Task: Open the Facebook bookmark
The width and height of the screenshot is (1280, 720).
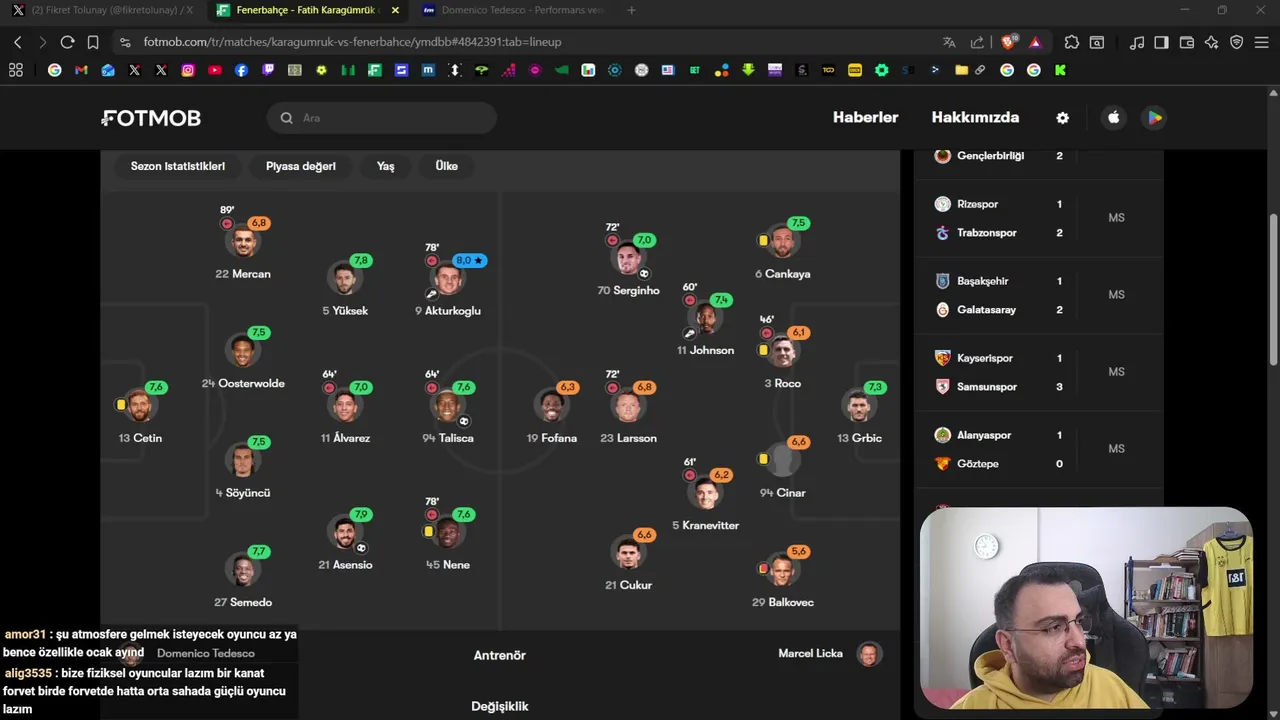Action: (241, 70)
